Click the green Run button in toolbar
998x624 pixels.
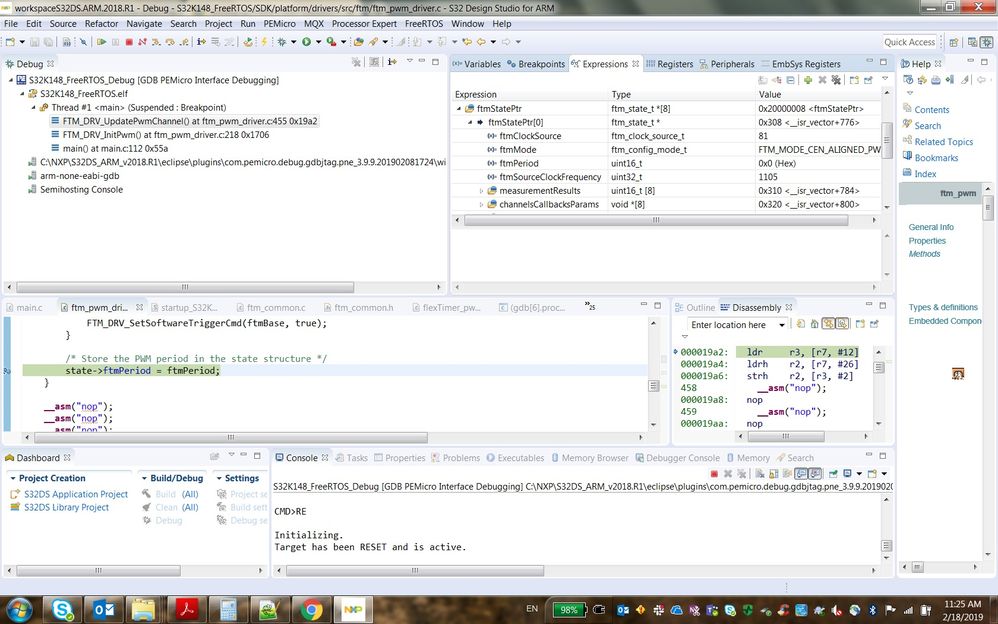[x=306, y=42]
